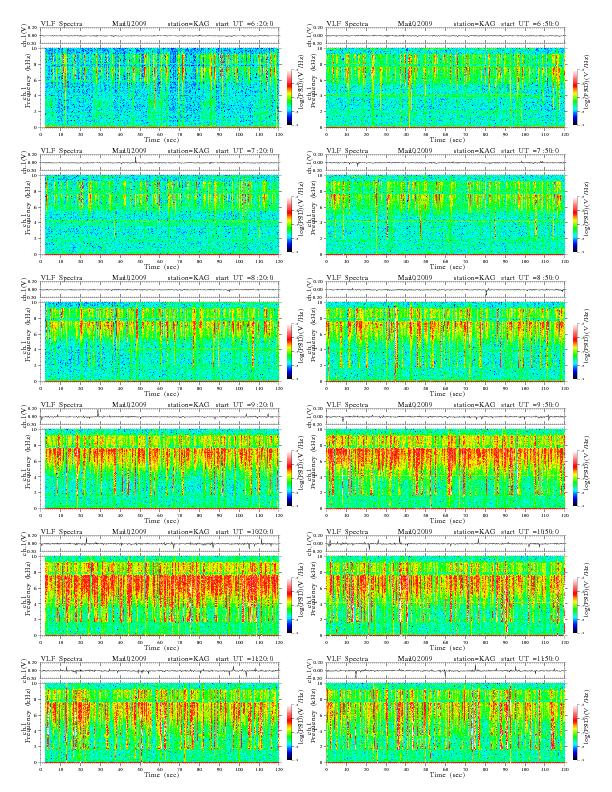
Task: Click 'Time (sec)' axis label under the 10:20:0 plot
Action: (x=162, y=648)
